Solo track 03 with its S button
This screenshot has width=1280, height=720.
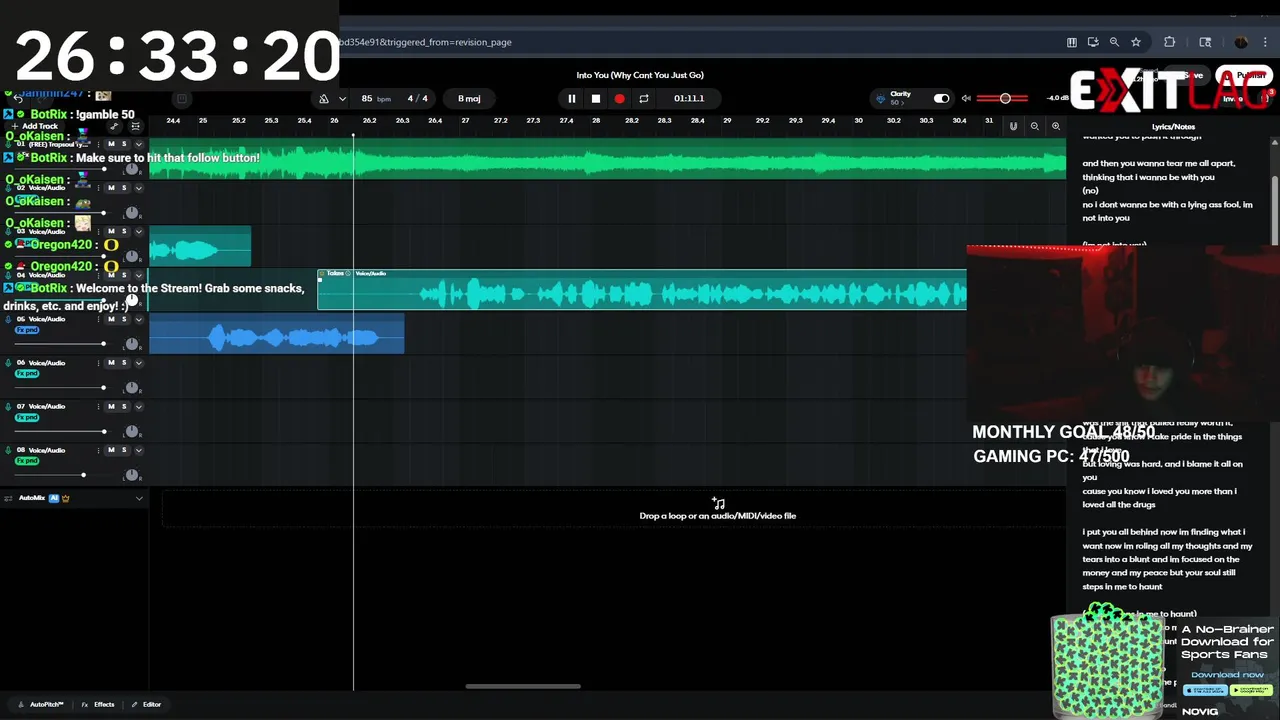pos(124,232)
